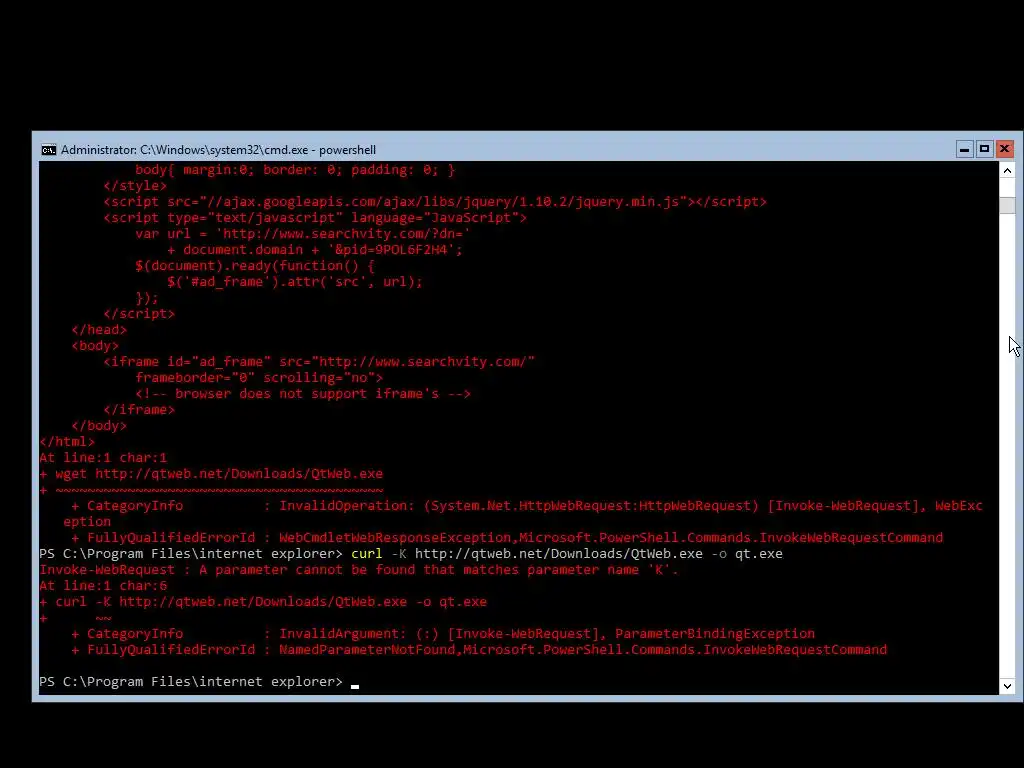
Task: Click the title text 'Administrator: C:\Windows\system32\cmd.exe - powershell'
Action: click(x=218, y=150)
